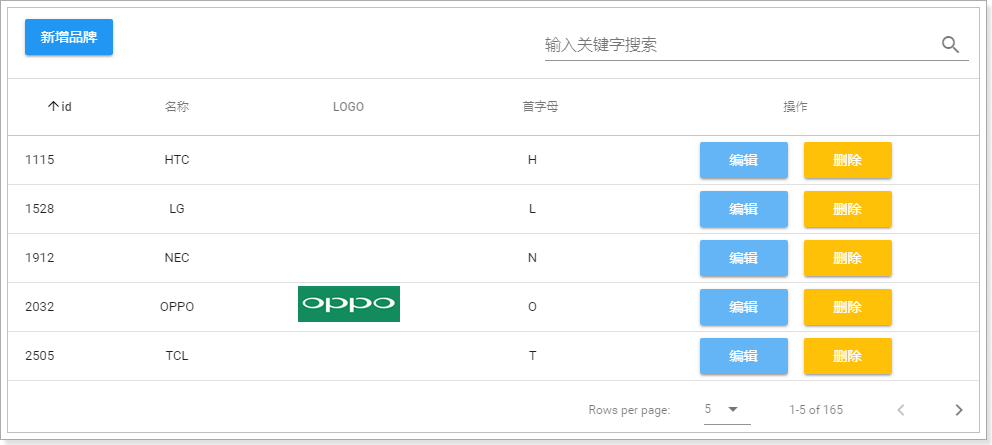Remove the OPPO brand entry
The height and width of the screenshot is (445, 992).
point(847,307)
